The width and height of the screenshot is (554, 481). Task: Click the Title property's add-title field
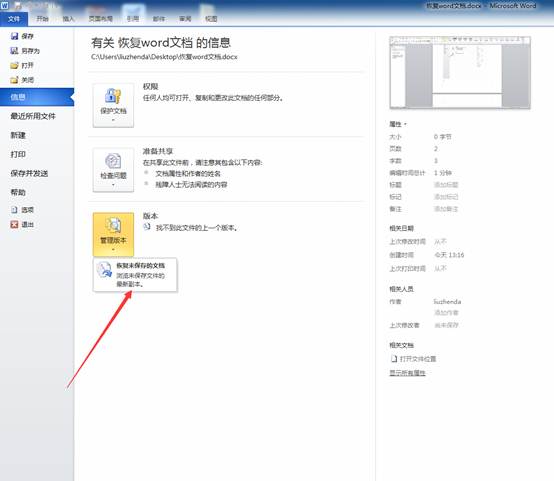pyautogui.click(x=446, y=185)
